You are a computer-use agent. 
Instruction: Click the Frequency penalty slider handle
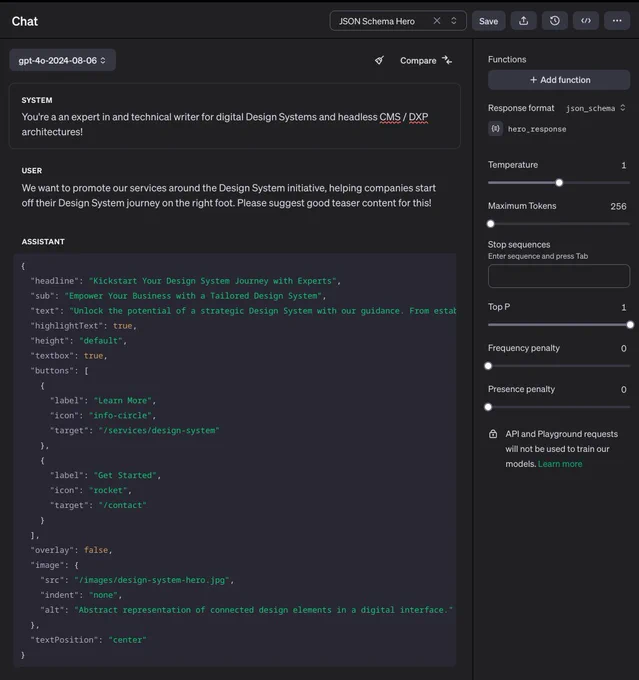[x=488, y=366]
